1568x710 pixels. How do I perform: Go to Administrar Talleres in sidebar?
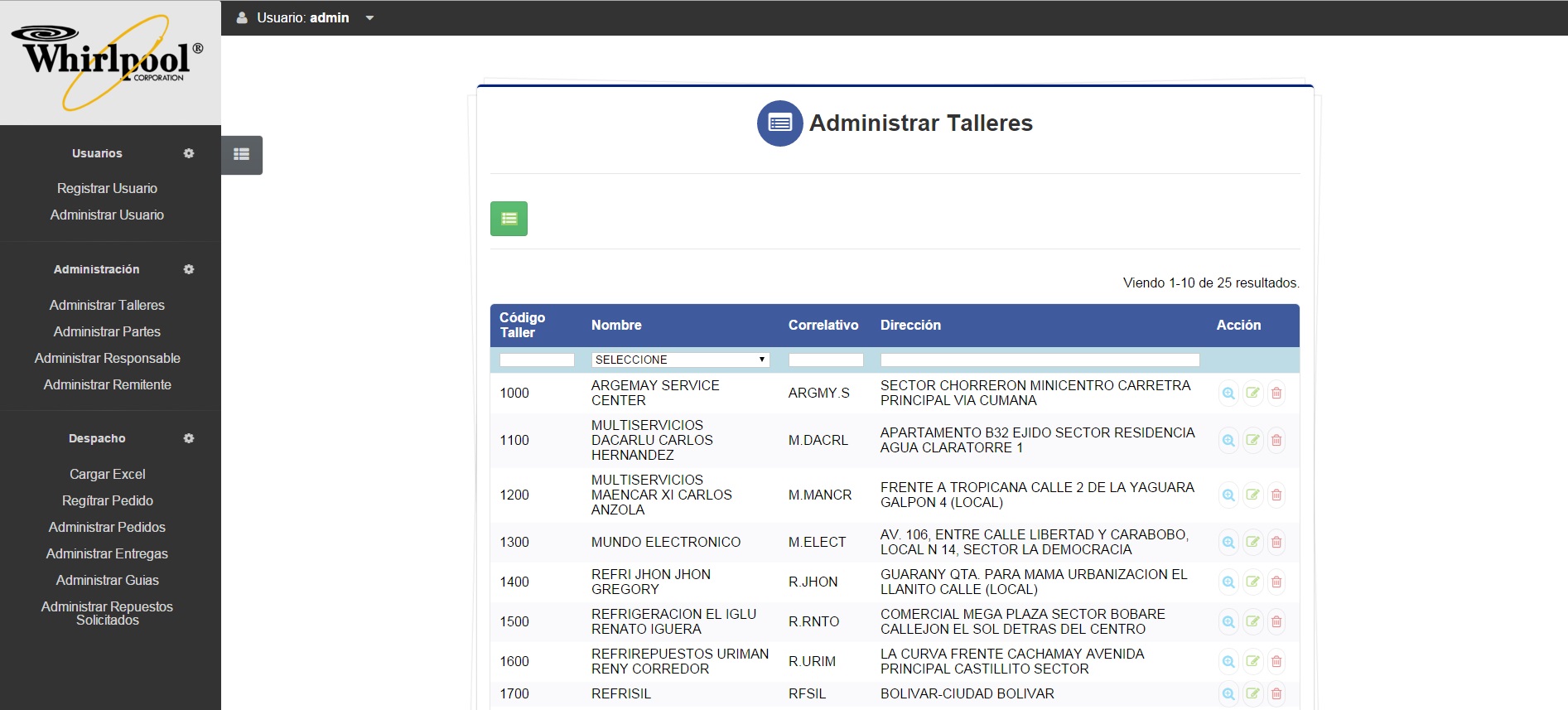pos(107,305)
